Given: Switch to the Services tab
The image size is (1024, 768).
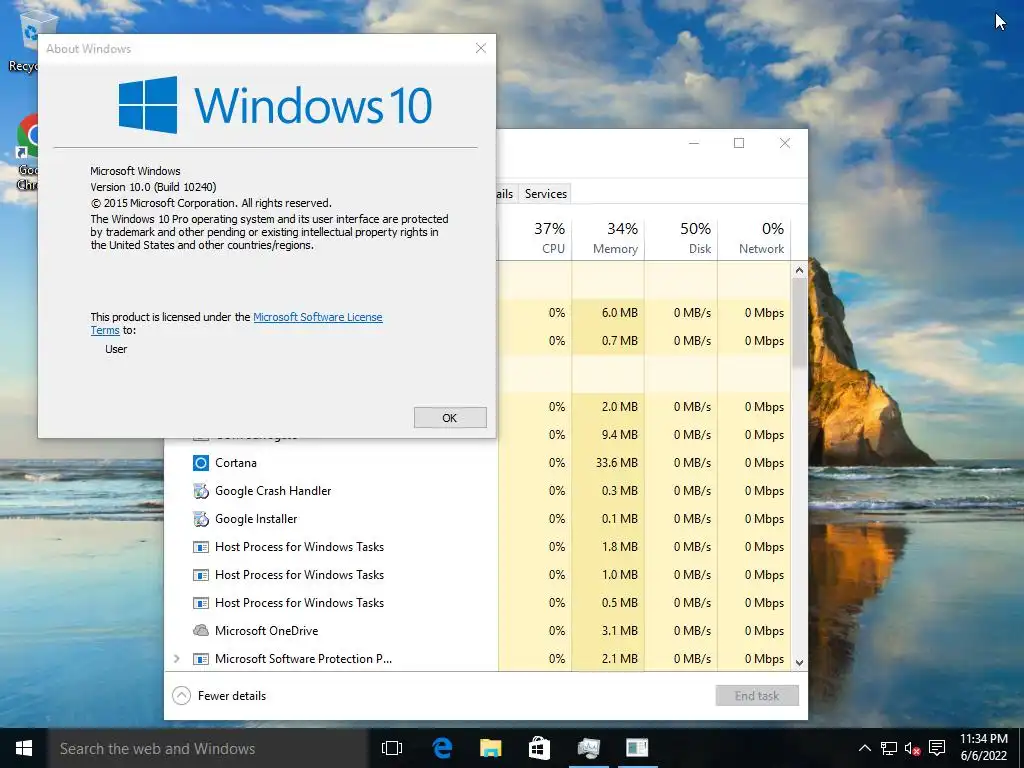Looking at the screenshot, I should [546, 194].
